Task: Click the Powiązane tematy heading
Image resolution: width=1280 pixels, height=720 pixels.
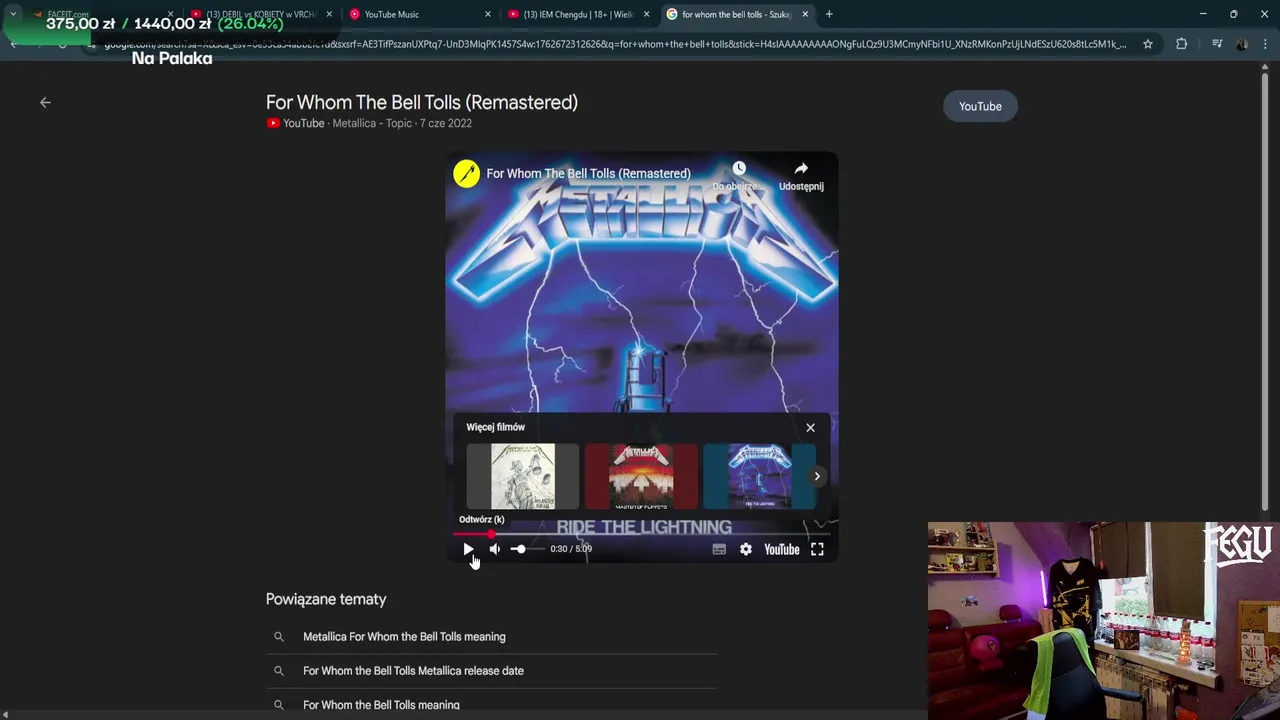Action: [x=326, y=599]
